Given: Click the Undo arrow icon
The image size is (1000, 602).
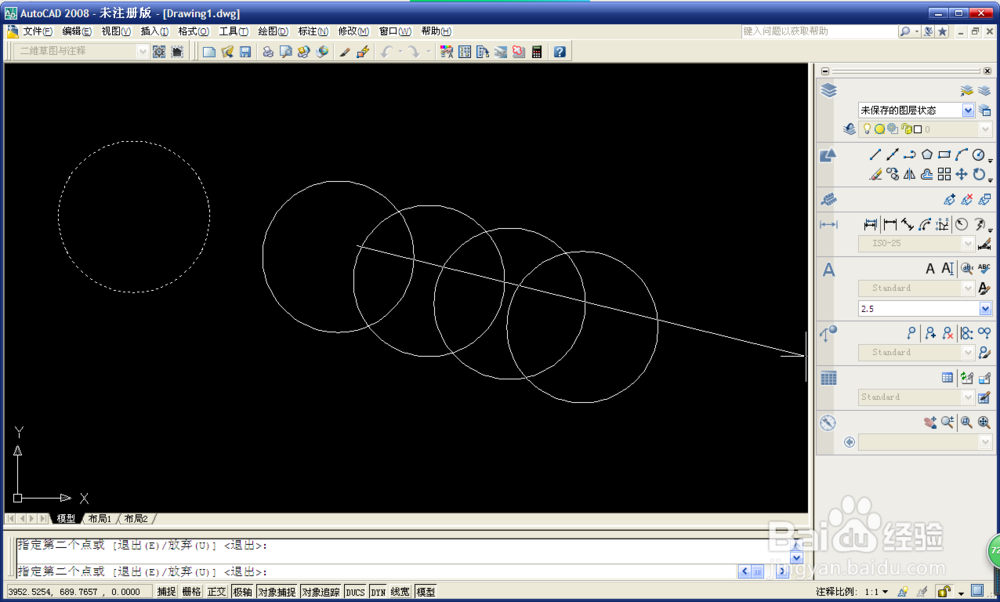Looking at the screenshot, I should click(x=386, y=52).
